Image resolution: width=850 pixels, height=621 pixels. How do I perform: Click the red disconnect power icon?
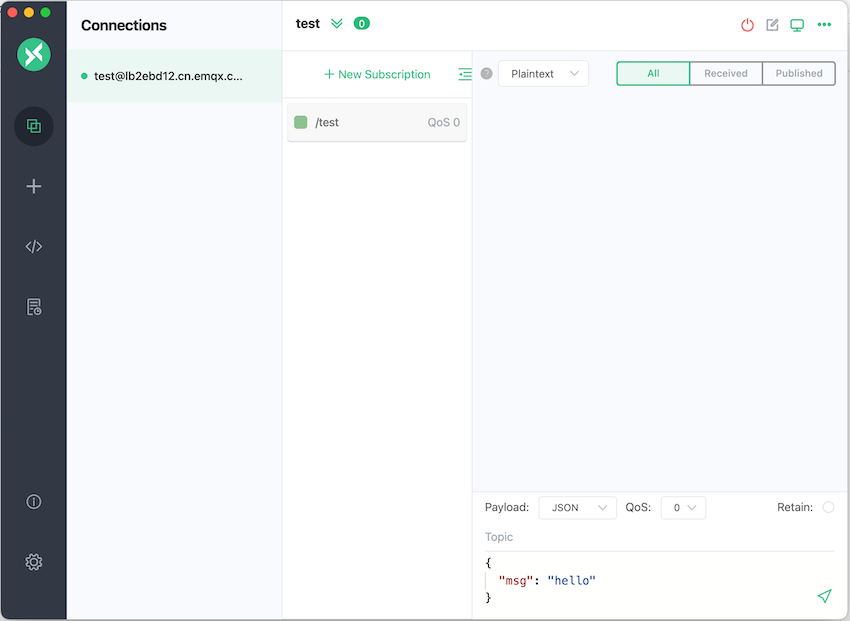(x=747, y=25)
